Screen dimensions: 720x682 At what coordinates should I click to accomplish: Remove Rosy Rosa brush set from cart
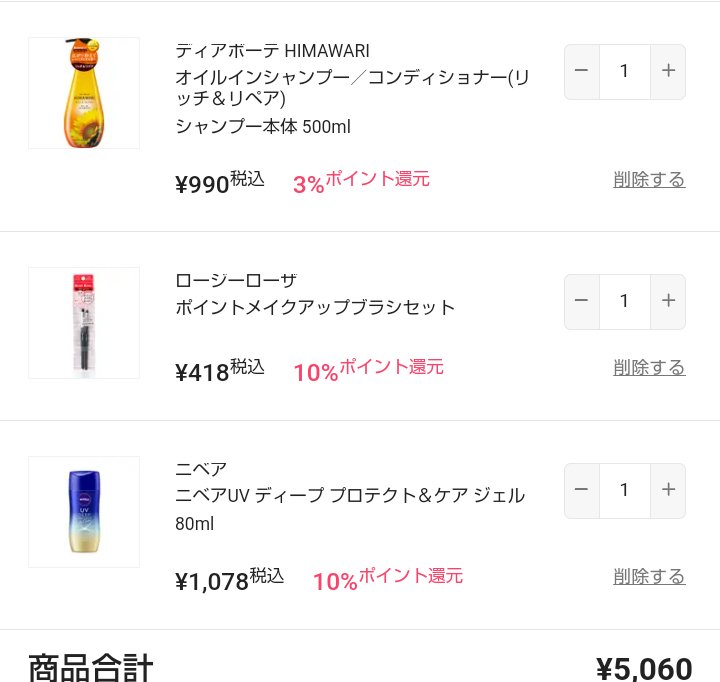649,368
